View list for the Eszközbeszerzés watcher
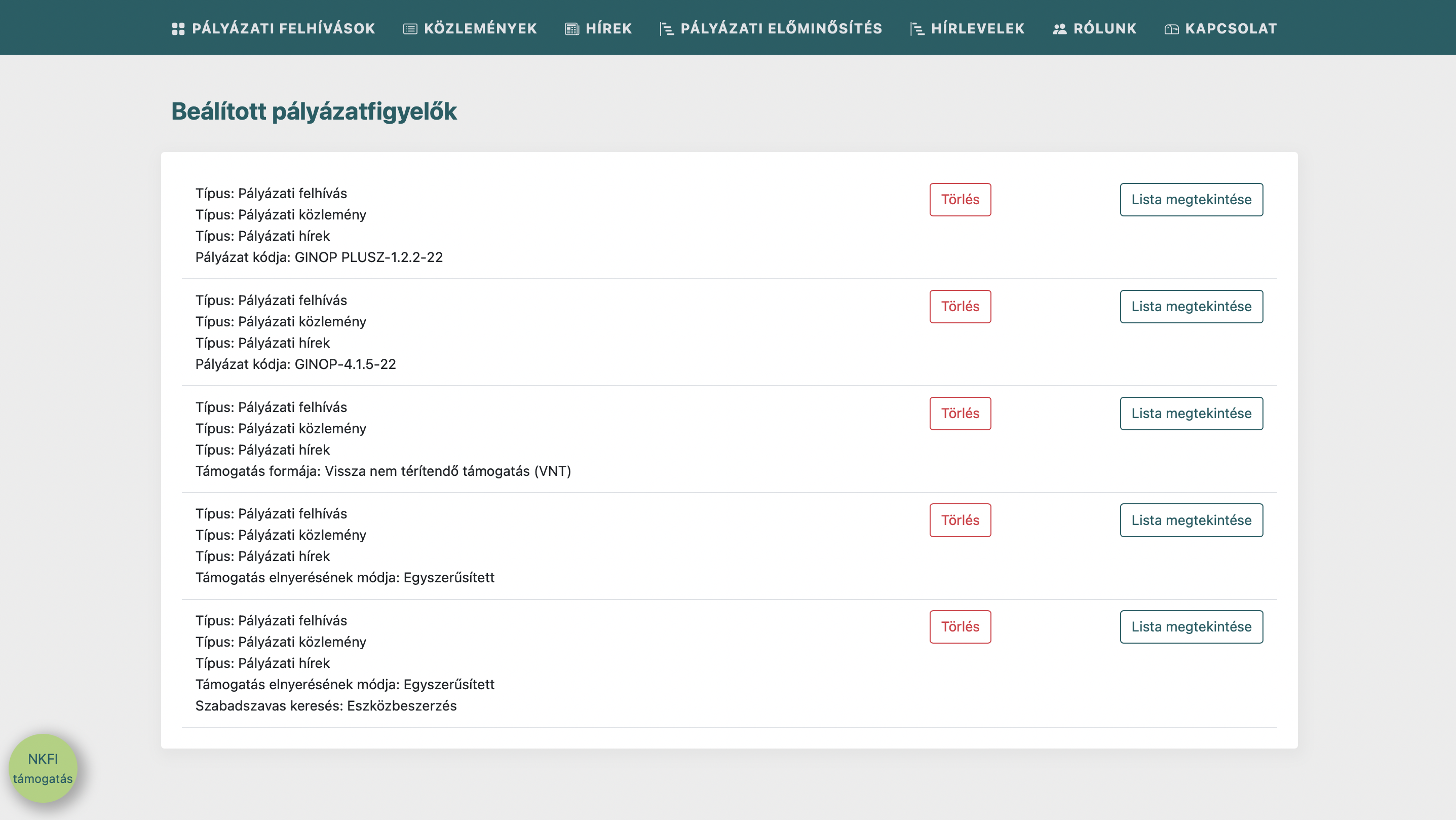This screenshot has height=820, width=1456. (1191, 626)
